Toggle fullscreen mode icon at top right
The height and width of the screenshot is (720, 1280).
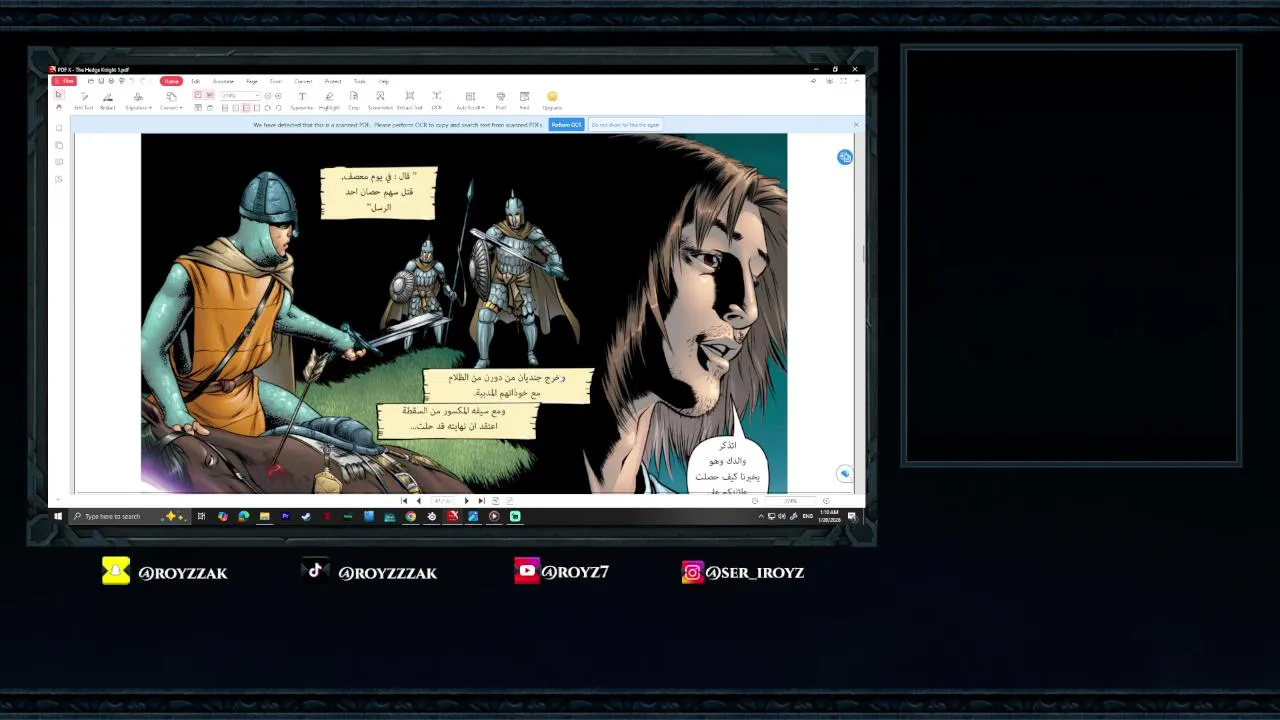843,81
